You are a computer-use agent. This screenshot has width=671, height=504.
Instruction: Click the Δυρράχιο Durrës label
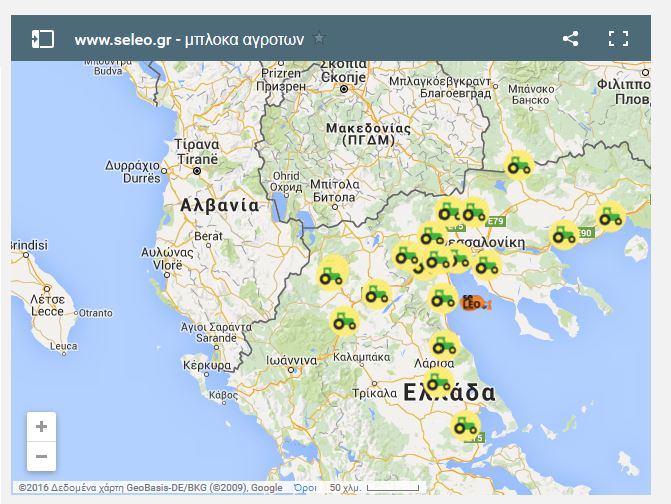[x=133, y=172]
